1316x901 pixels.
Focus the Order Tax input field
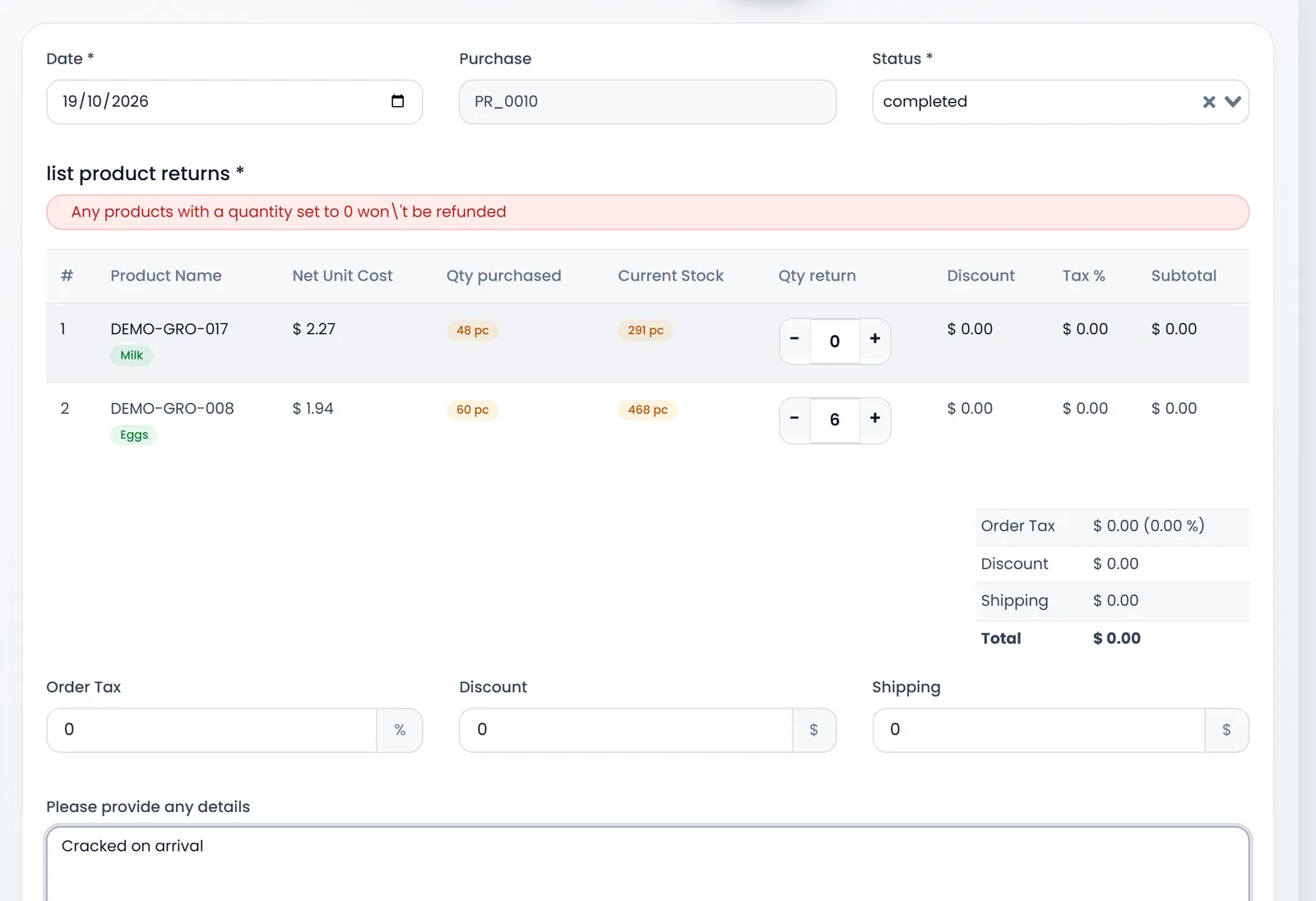pos(212,730)
